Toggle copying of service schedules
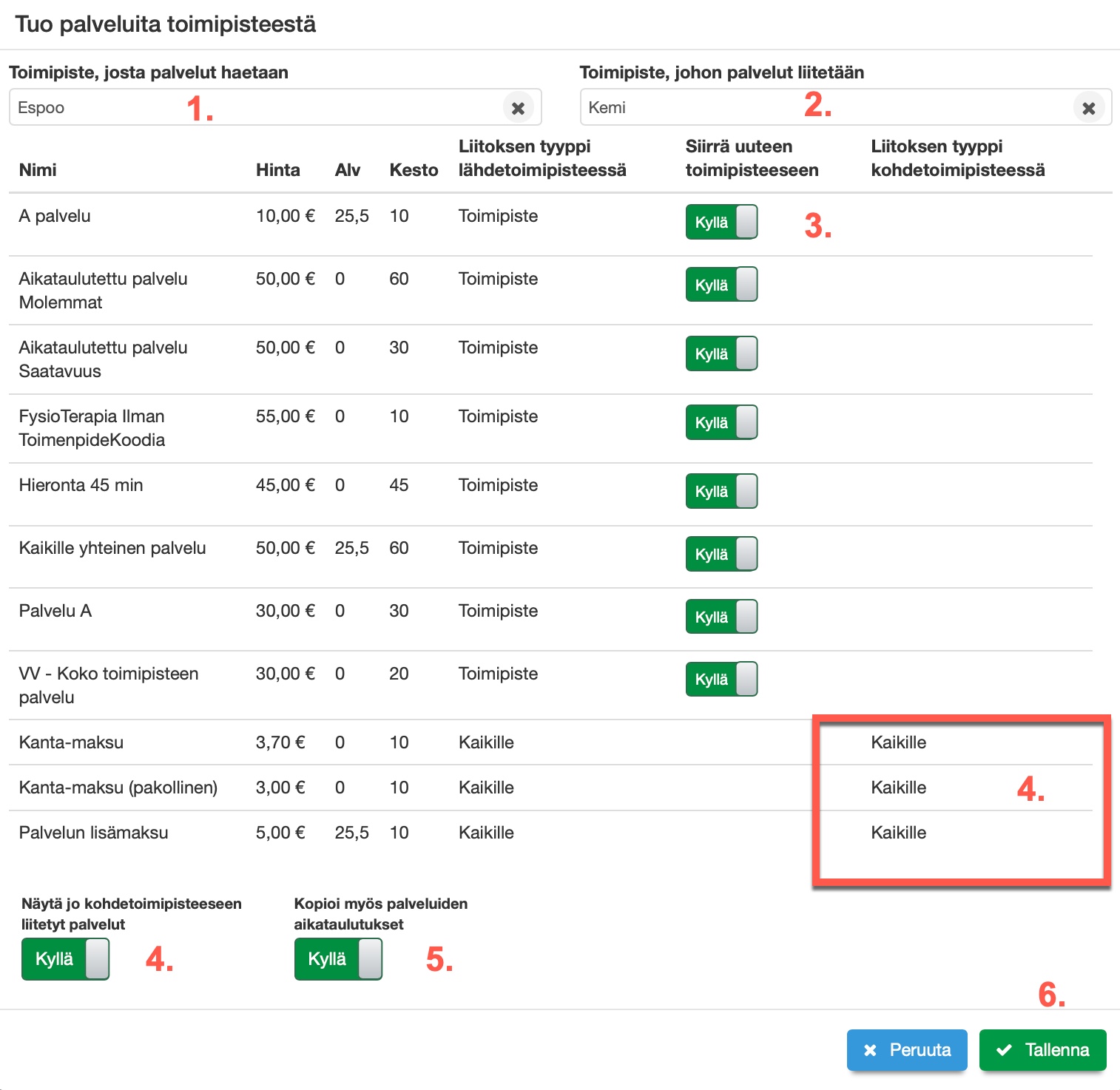Image resolution: width=1120 pixels, height=1090 pixels. pos(338,959)
